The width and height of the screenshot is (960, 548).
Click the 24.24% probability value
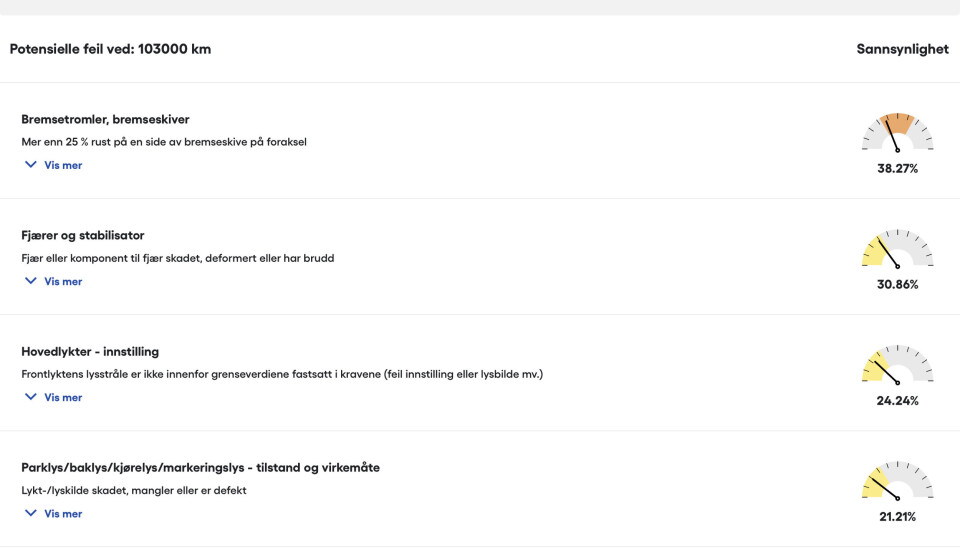coord(897,401)
